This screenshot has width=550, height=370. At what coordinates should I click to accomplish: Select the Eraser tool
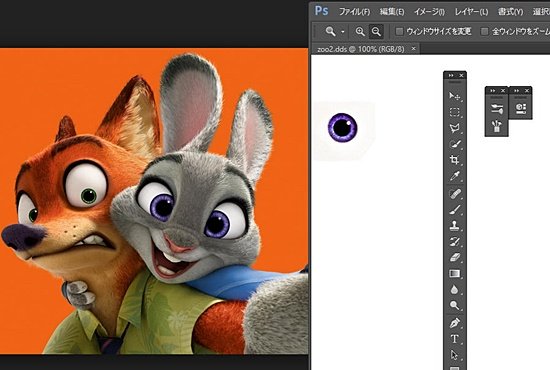pyautogui.click(x=455, y=258)
